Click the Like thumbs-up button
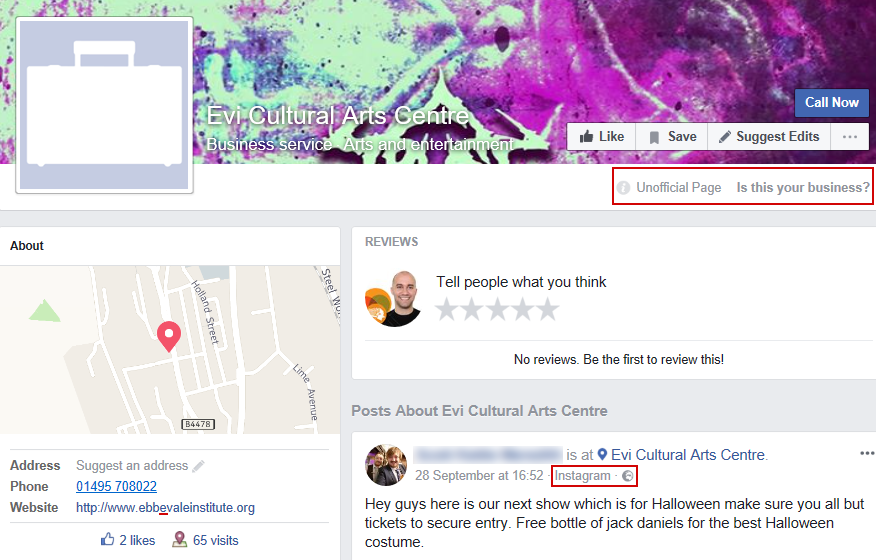 click(x=602, y=136)
